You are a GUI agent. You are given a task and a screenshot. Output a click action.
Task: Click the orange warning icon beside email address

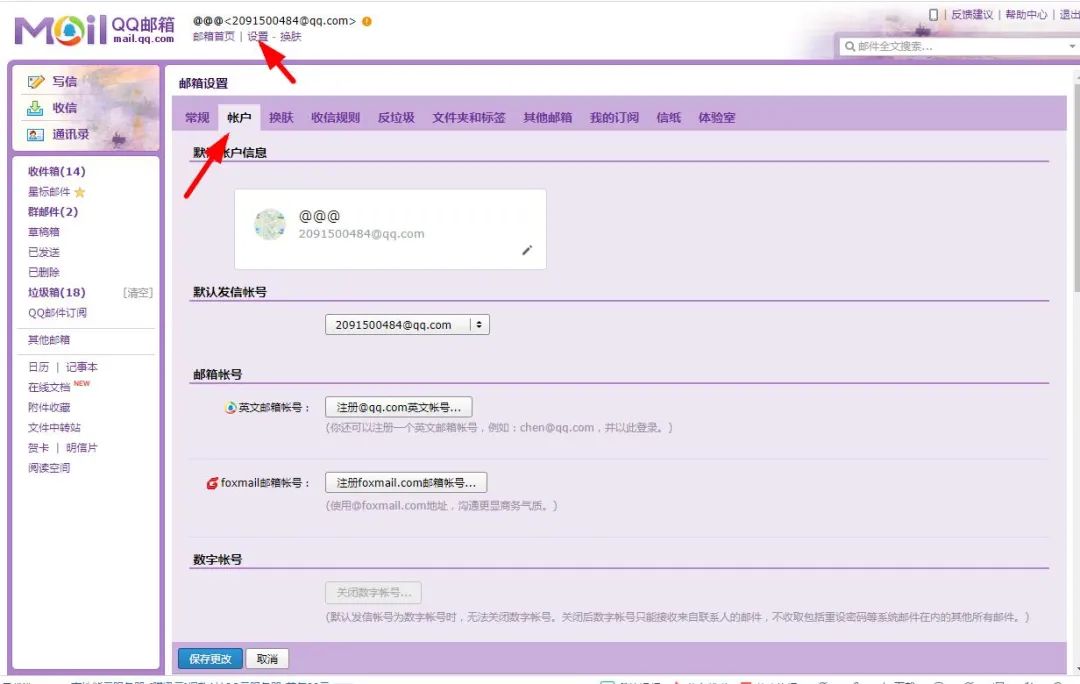pos(367,21)
